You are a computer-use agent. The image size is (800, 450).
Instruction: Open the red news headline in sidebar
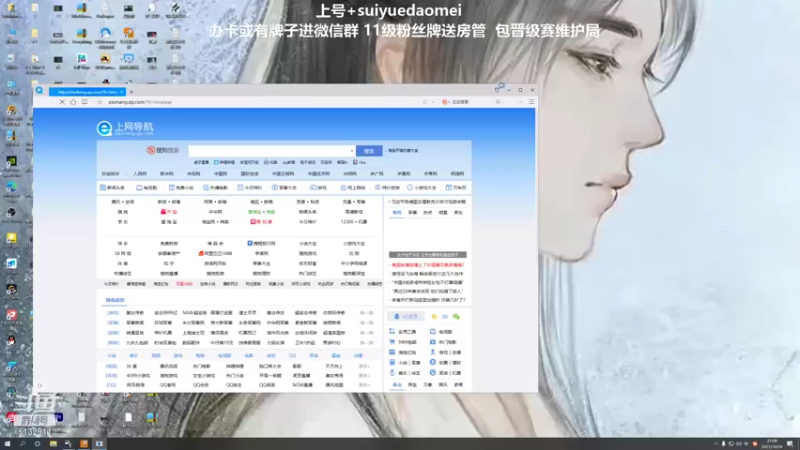pos(428,265)
